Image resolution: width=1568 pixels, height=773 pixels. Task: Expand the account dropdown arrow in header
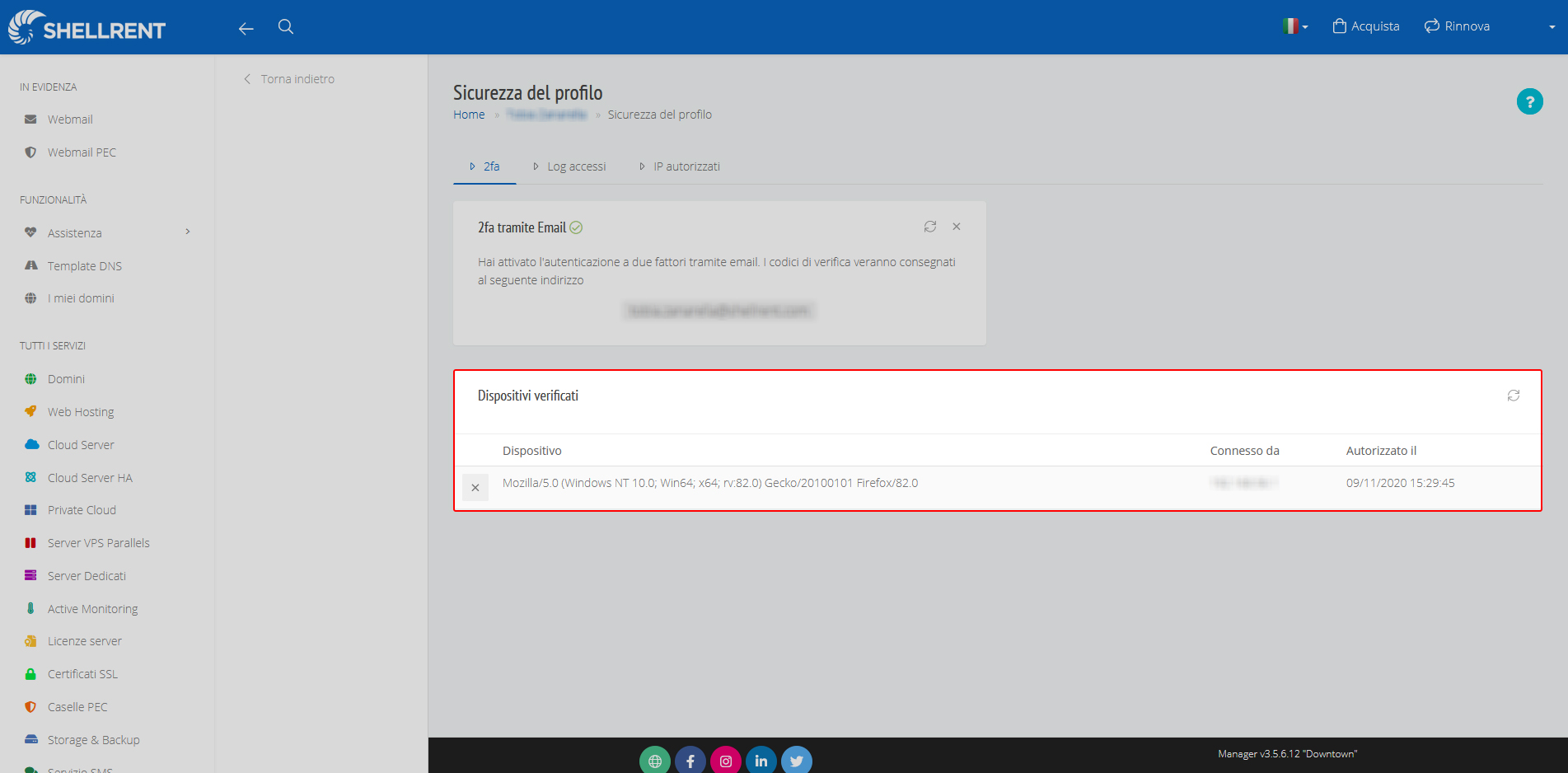coord(1552,27)
